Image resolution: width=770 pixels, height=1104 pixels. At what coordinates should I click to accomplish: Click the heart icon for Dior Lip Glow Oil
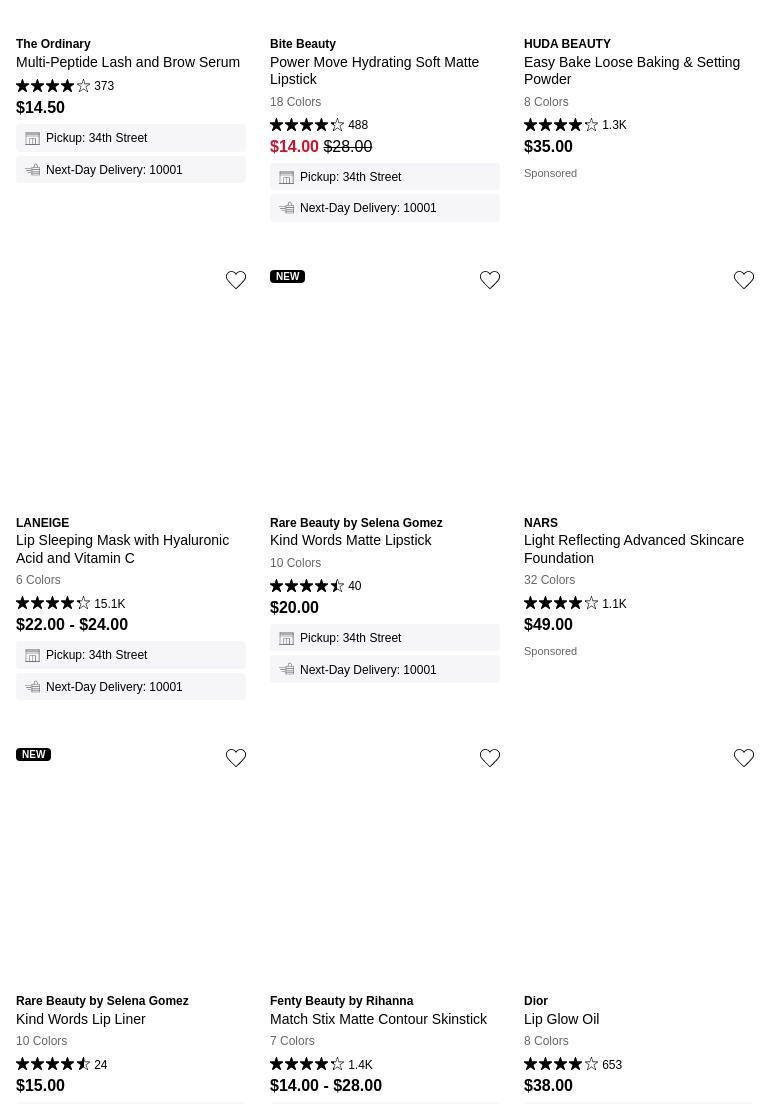coord(744,758)
